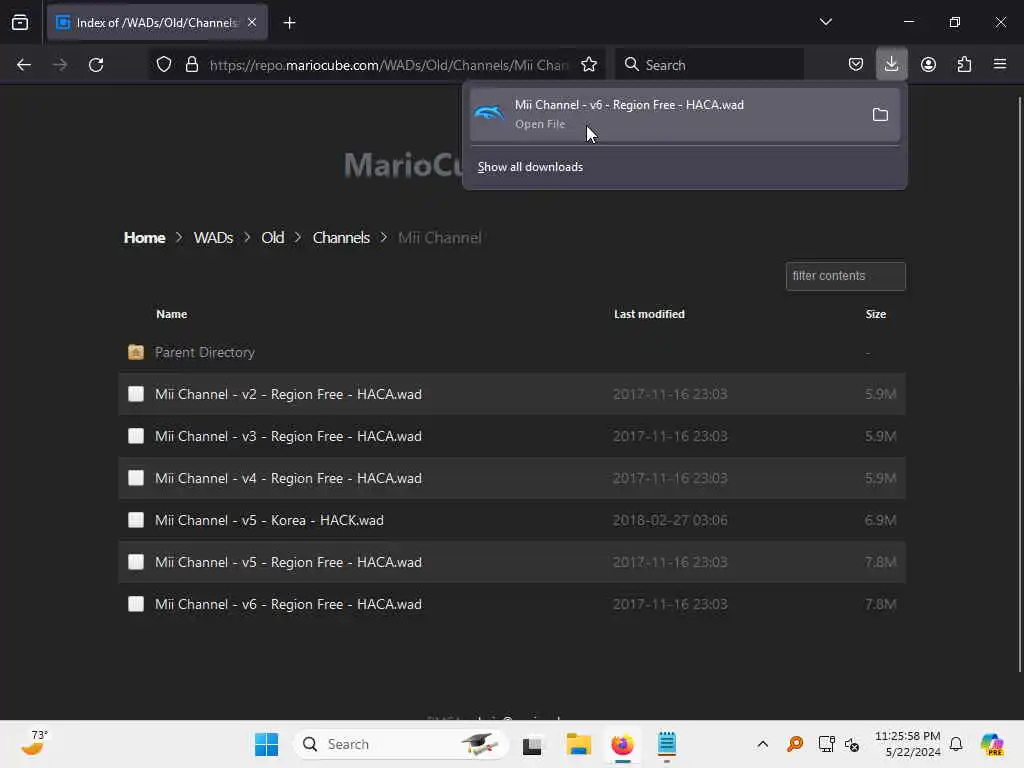The image size is (1024, 768).
Task: Click the network tray icon
Action: click(x=826, y=744)
